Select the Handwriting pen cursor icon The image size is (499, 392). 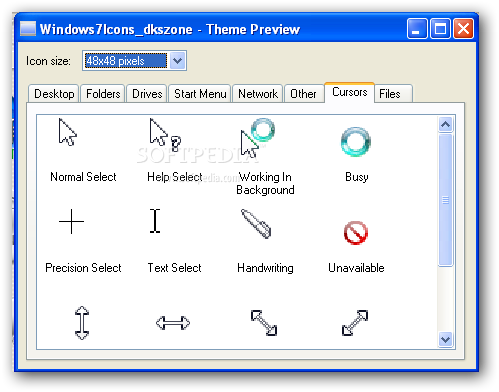tap(256, 224)
